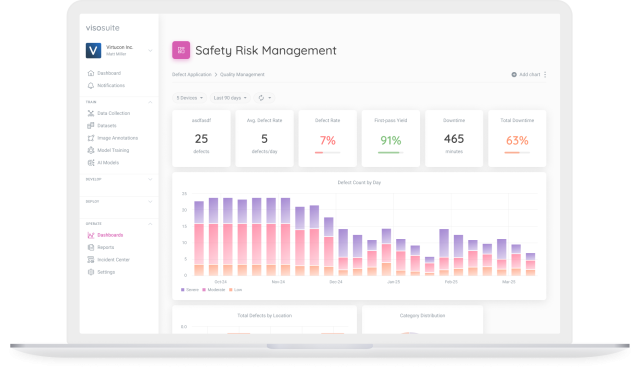Viewport: 640px width, 370px height.
Task: Toggle the Low legend swatch
Action: pos(231,290)
